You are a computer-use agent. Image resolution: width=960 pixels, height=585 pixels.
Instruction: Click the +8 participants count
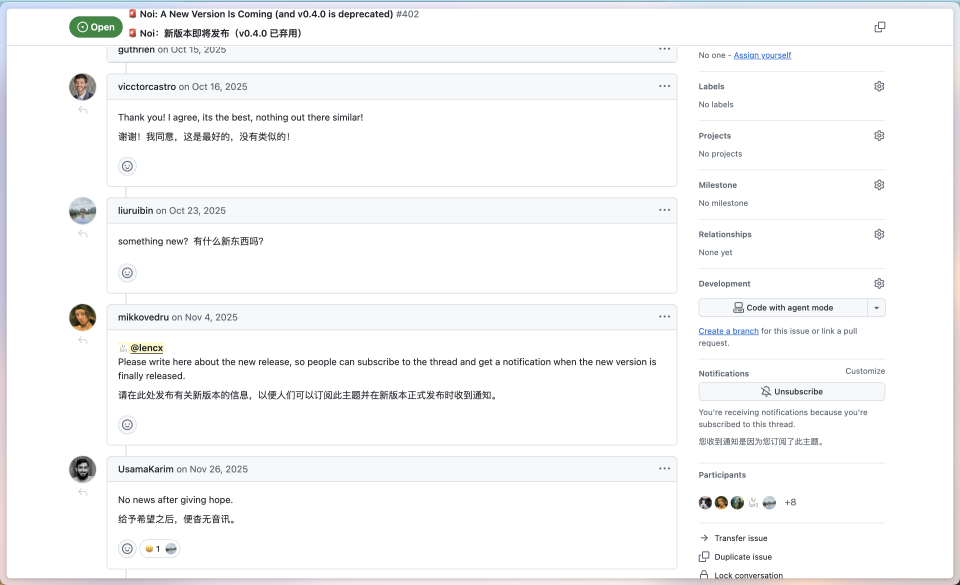(x=790, y=502)
